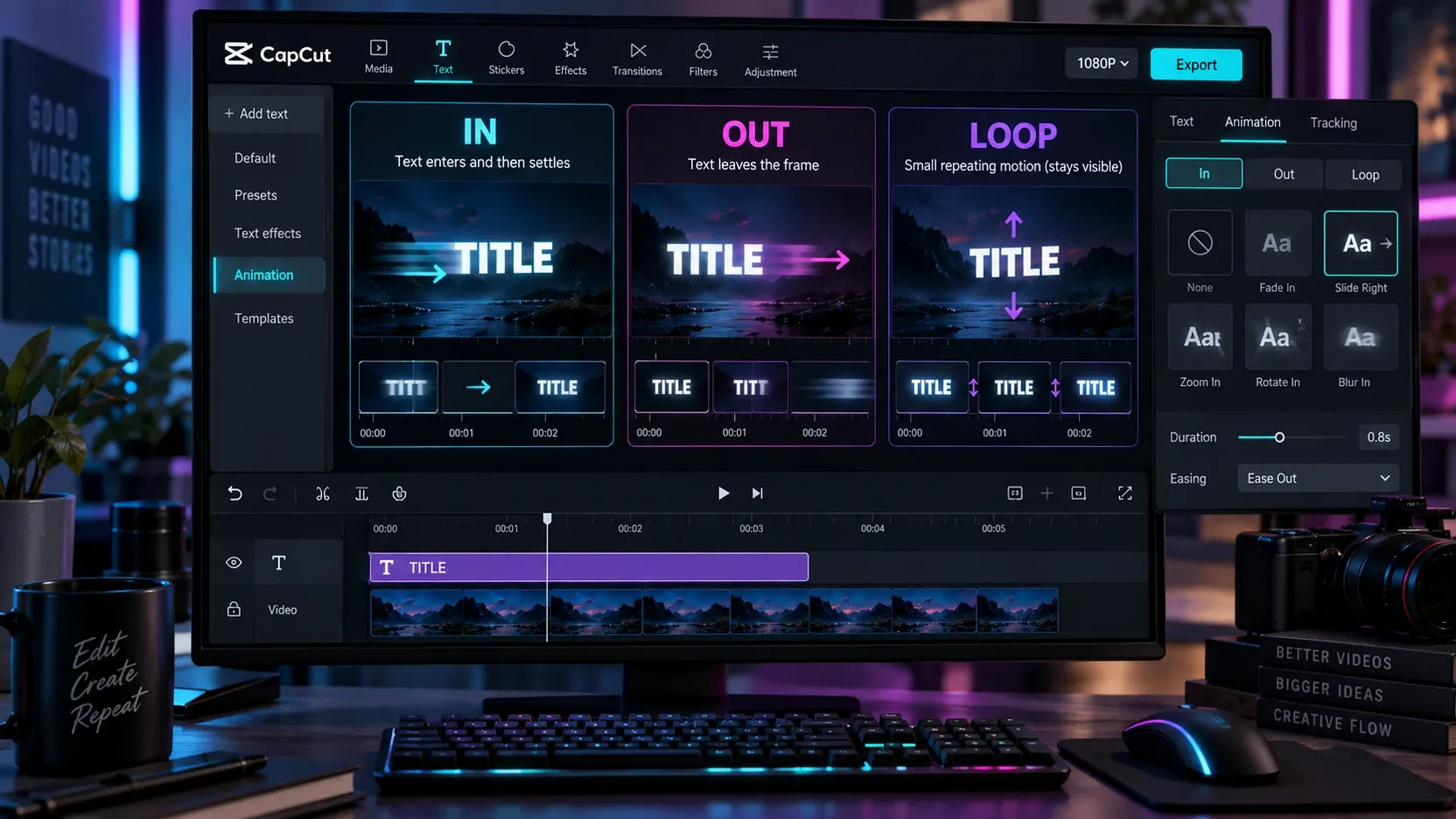Split clip with the scissors icon
1456x819 pixels.
click(x=323, y=493)
